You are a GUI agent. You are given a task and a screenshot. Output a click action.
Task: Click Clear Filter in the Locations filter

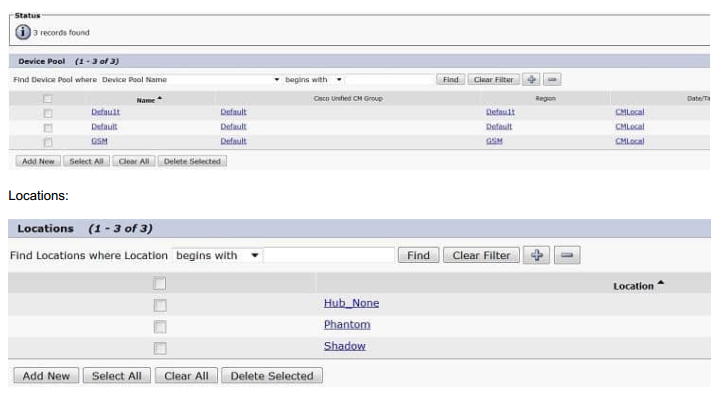click(x=481, y=255)
